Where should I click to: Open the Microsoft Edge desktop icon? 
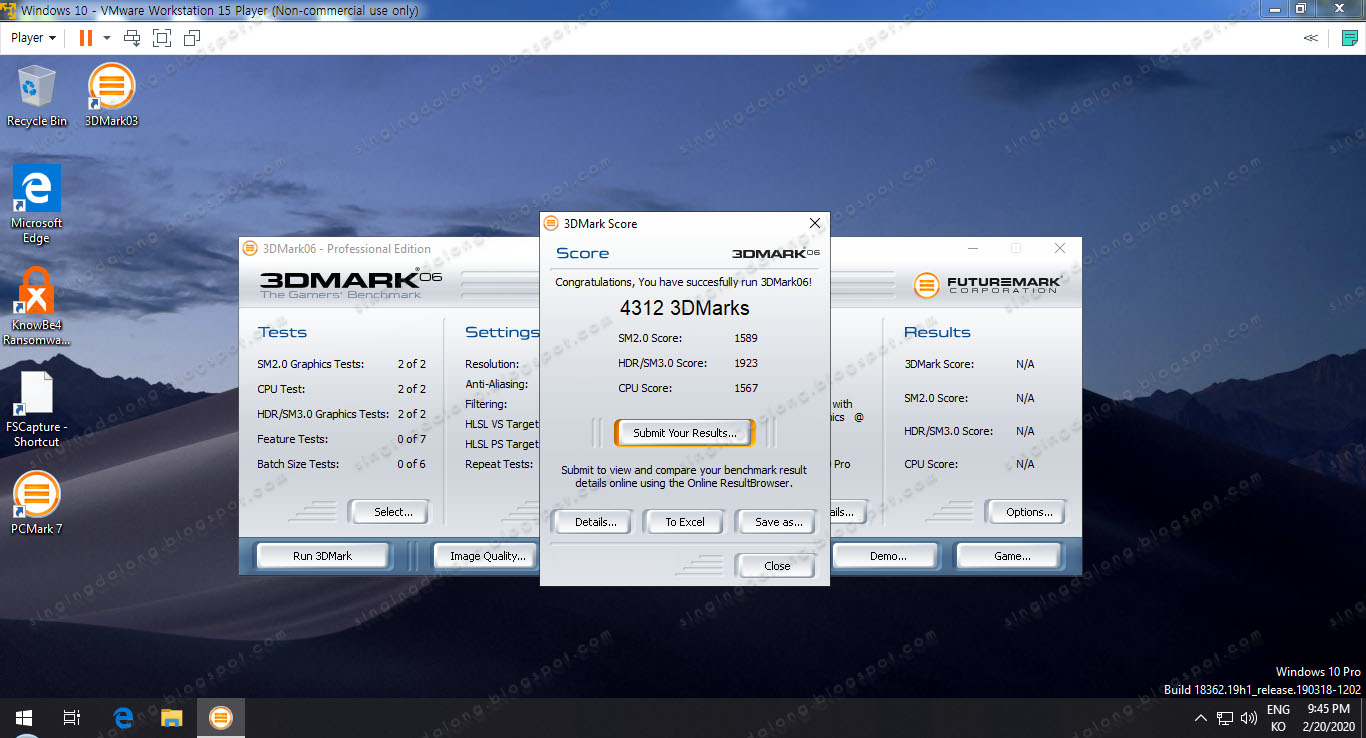point(37,204)
